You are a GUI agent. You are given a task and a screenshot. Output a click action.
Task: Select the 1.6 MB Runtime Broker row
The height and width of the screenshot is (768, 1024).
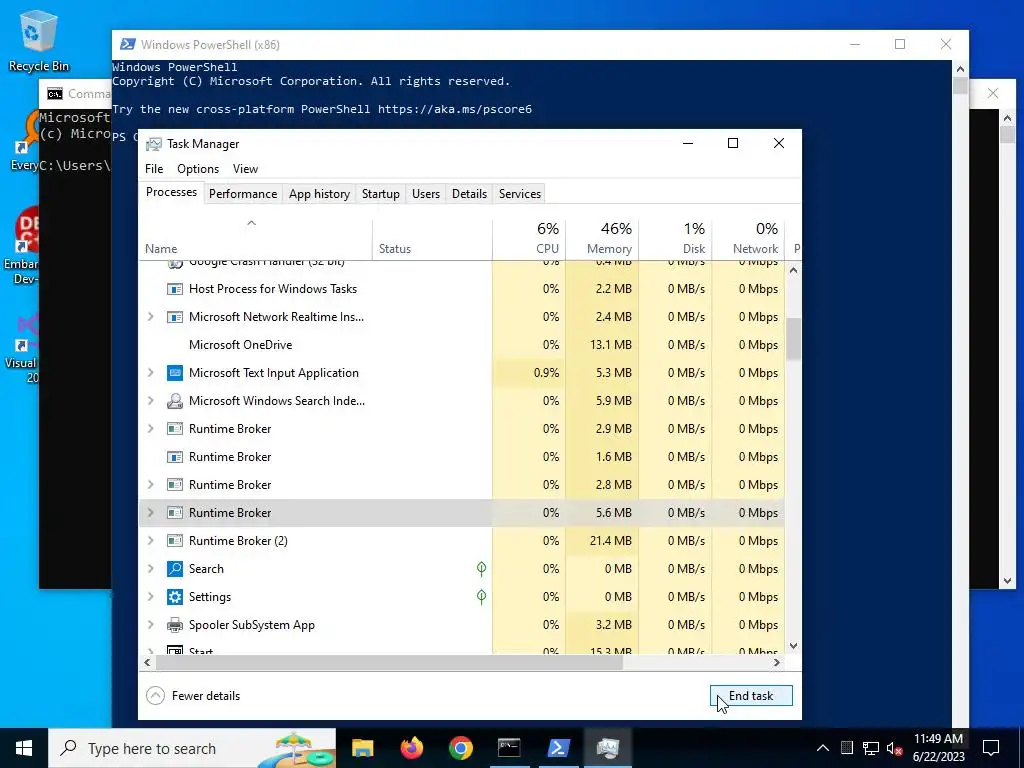pos(462,457)
